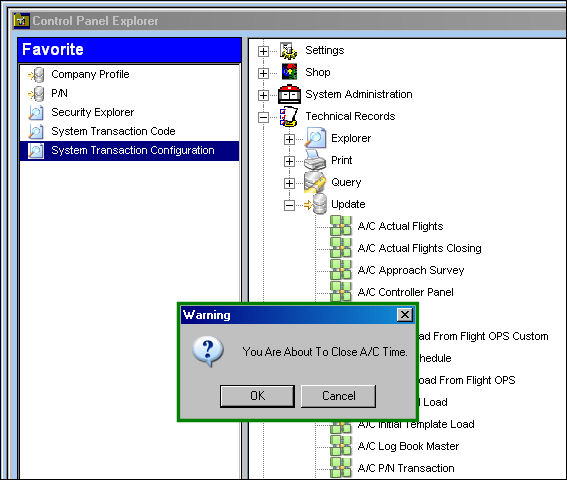Screen dimensions: 567x480
Task: Collapse the Technical Records tree node
Action: click(x=263, y=118)
